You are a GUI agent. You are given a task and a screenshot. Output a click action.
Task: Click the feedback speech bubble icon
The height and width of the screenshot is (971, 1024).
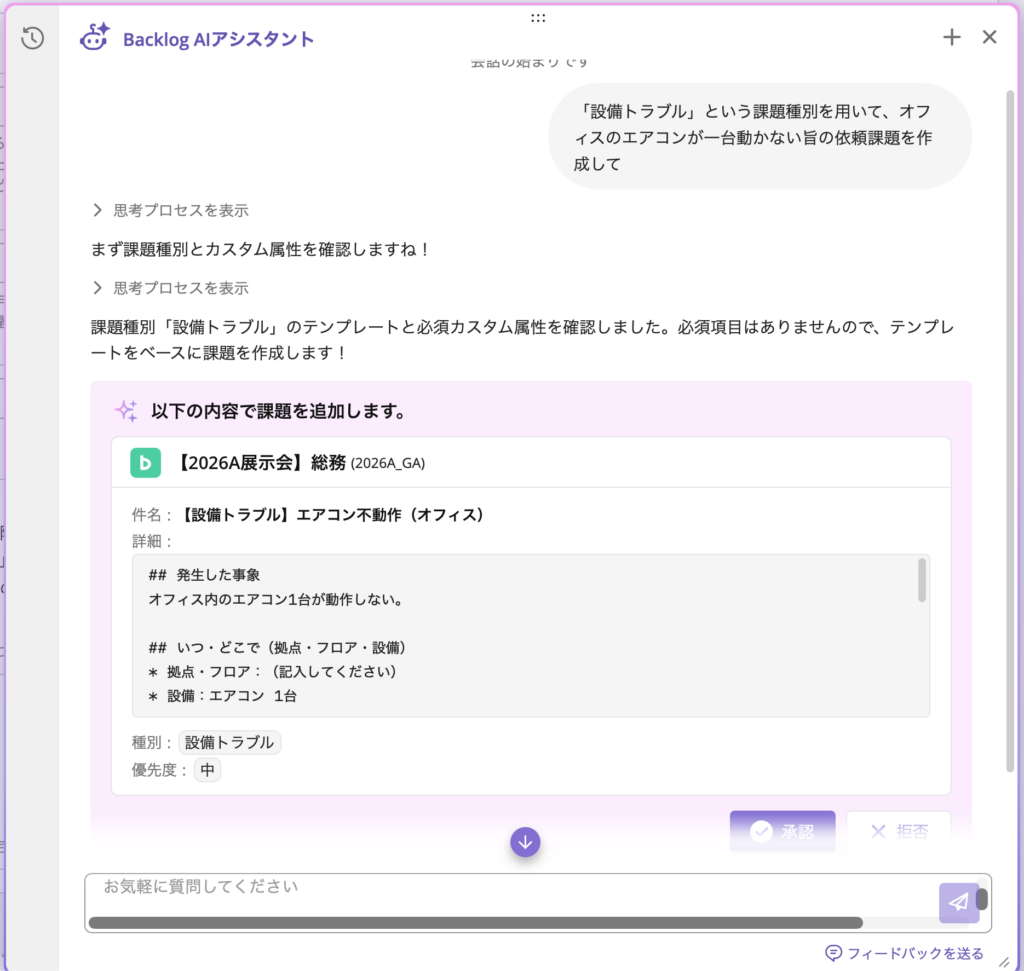[833, 953]
